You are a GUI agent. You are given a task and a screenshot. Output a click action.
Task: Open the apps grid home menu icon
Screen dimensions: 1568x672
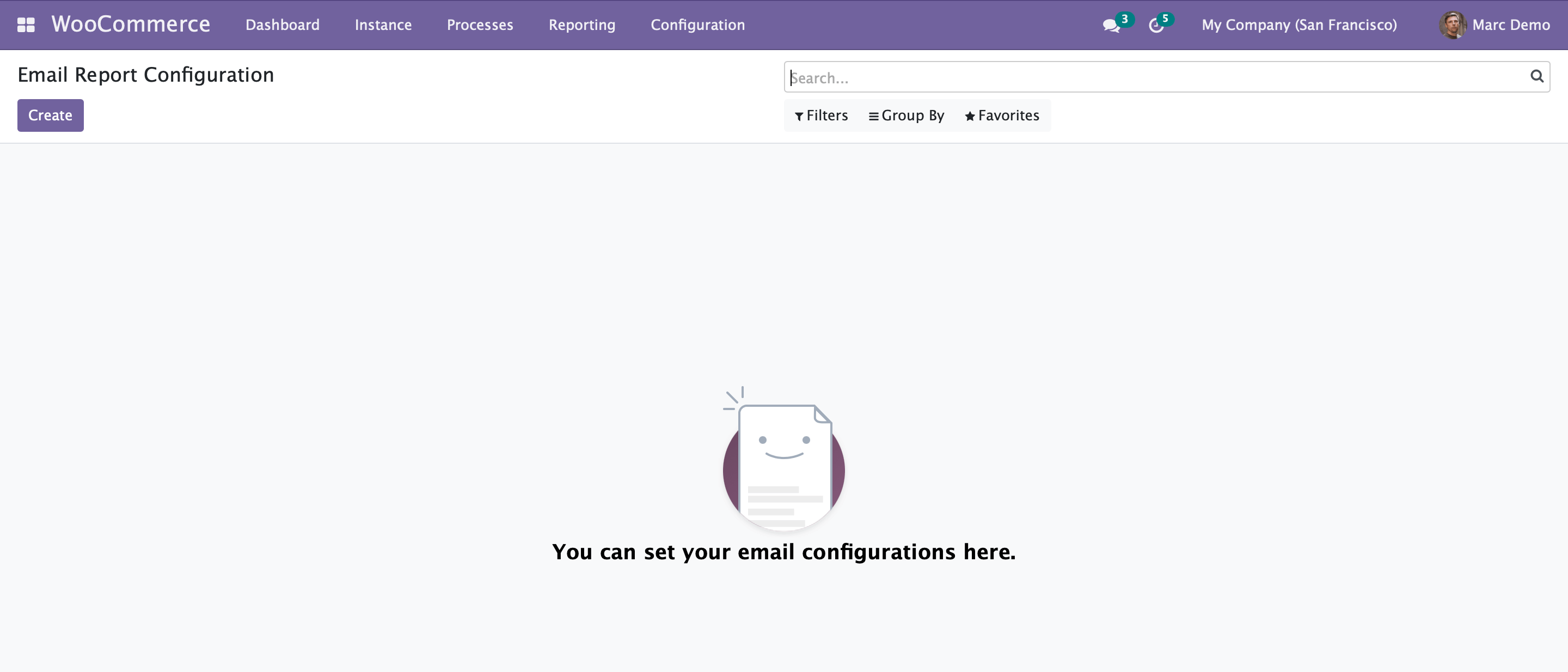pos(26,25)
